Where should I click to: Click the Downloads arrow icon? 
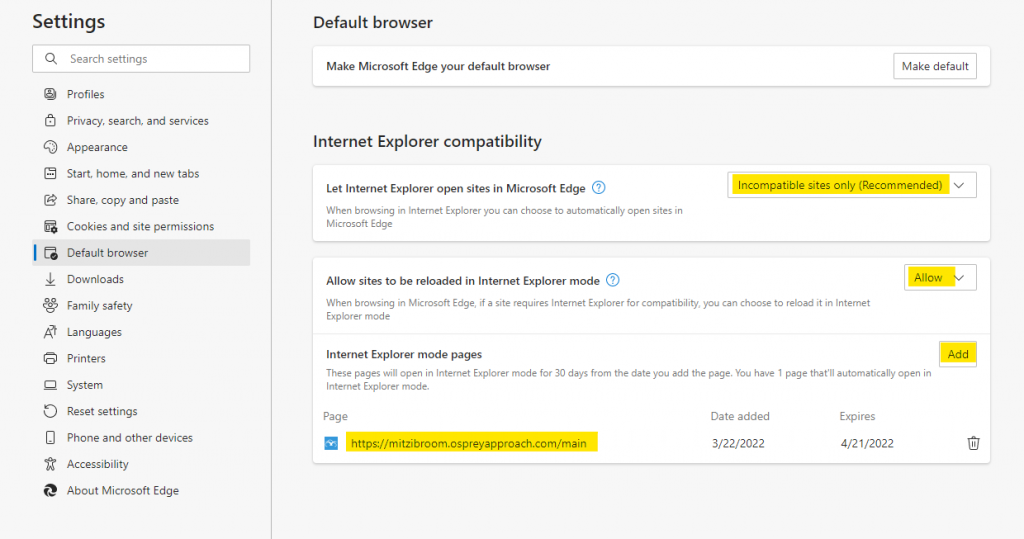[50, 279]
